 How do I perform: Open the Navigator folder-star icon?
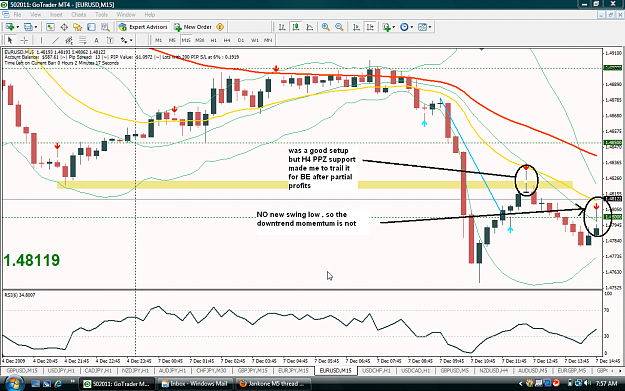(77, 27)
